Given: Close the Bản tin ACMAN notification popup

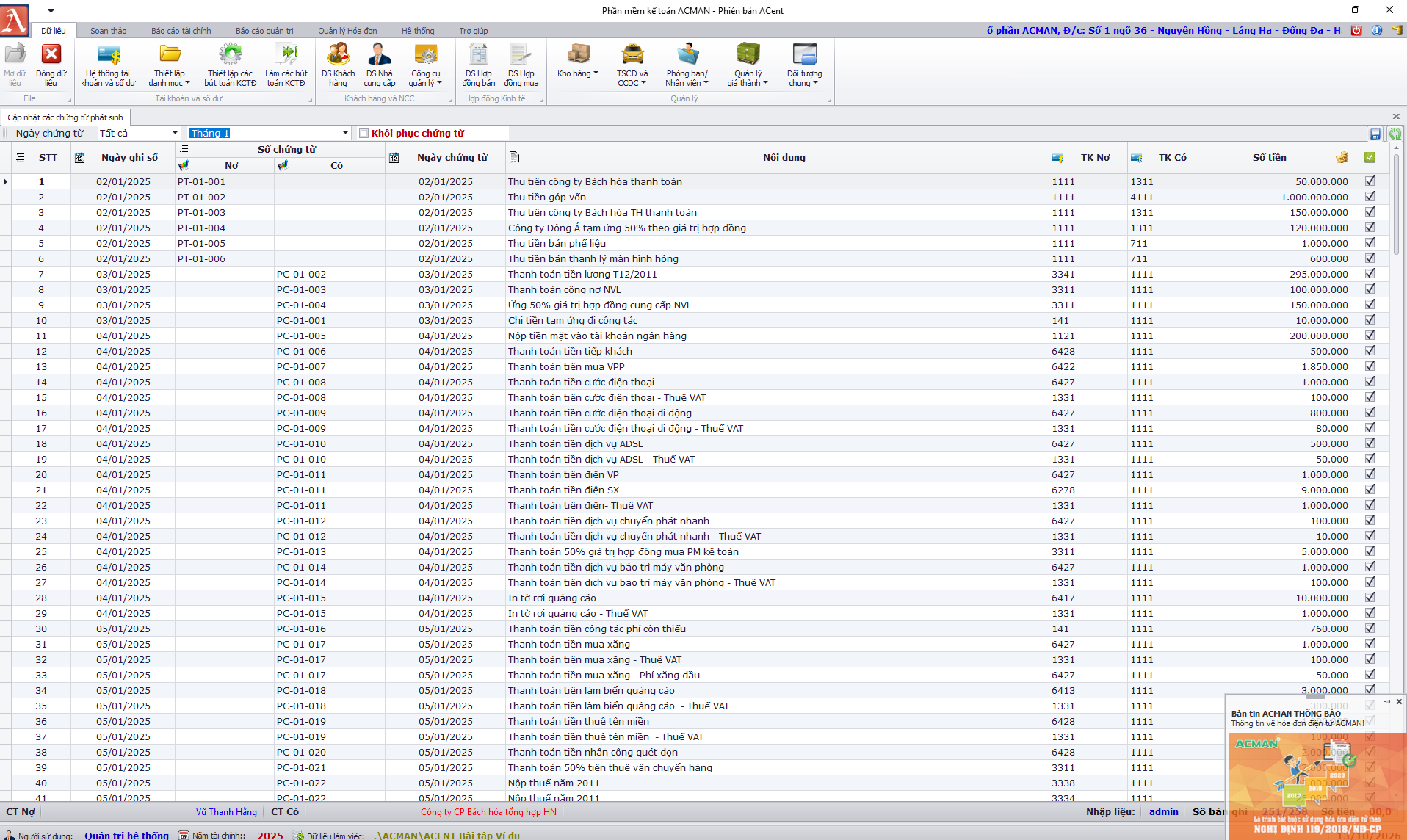Looking at the screenshot, I should pyautogui.click(x=1399, y=702).
